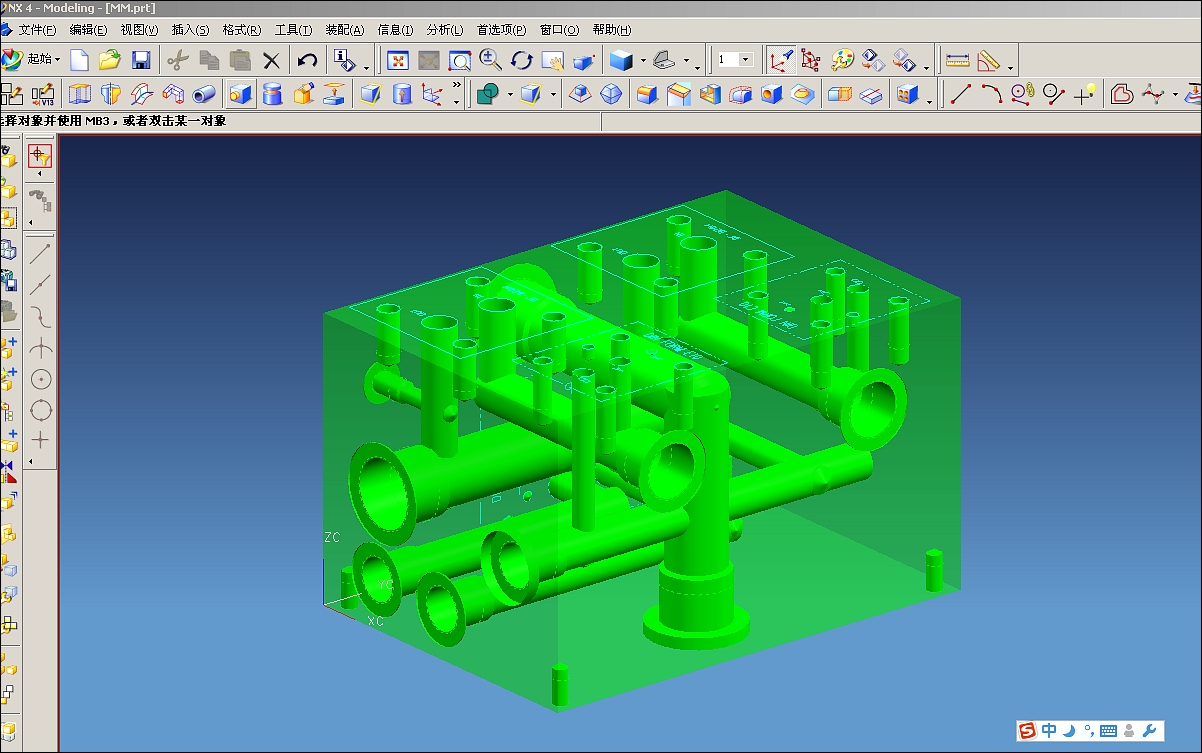Image resolution: width=1202 pixels, height=753 pixels.
Task: Expand the boolean unite dropdown arrow
Action: [x=509, y=94]
